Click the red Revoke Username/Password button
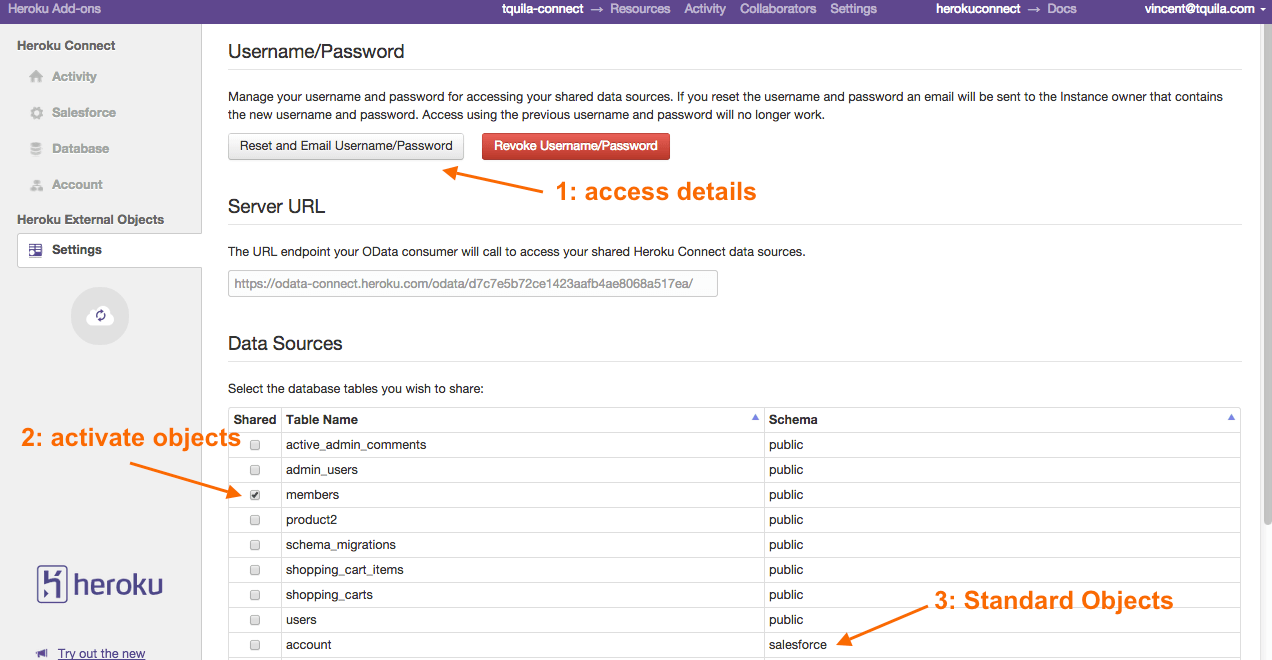1272x660 pixels. tap(576, 146)
